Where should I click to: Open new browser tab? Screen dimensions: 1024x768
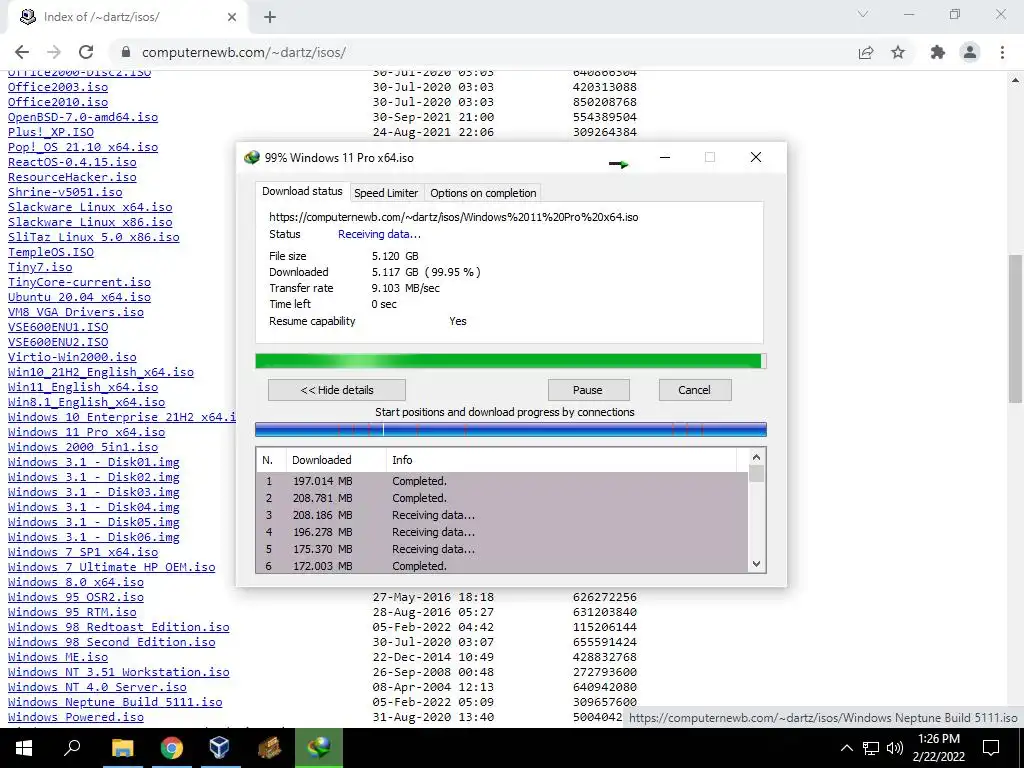point(270,17)
